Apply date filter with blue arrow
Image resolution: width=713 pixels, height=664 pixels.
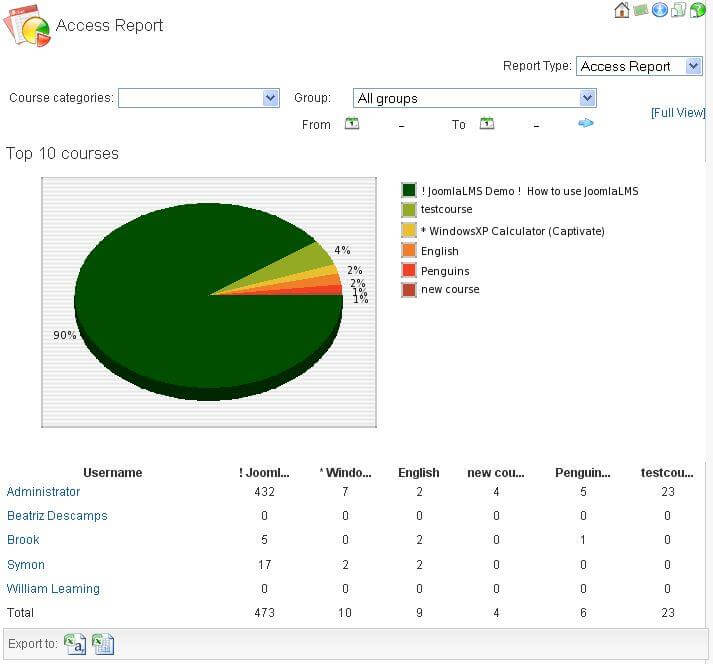[586, 123]
